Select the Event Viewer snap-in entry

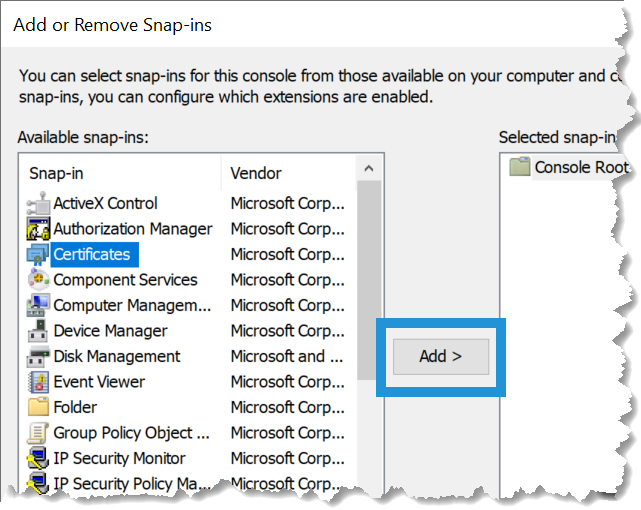click(99, 382)
